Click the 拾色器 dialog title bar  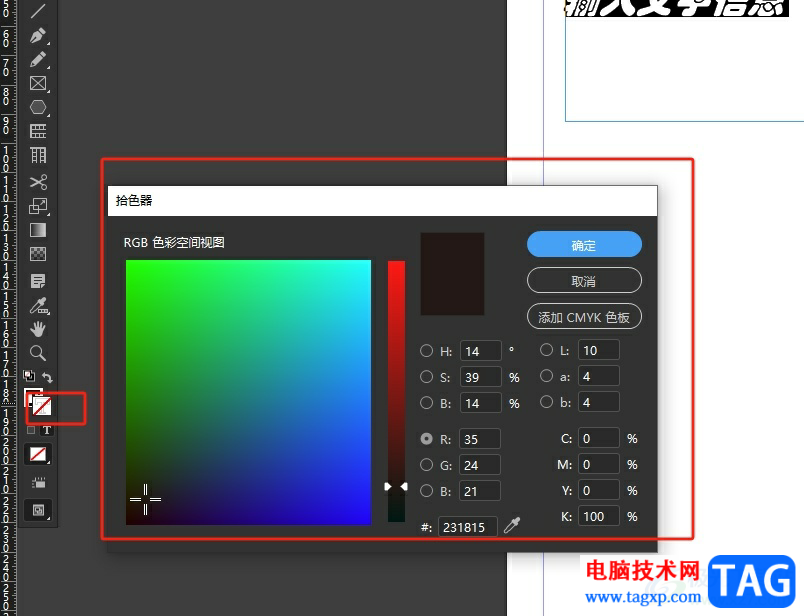coord(382,201)
